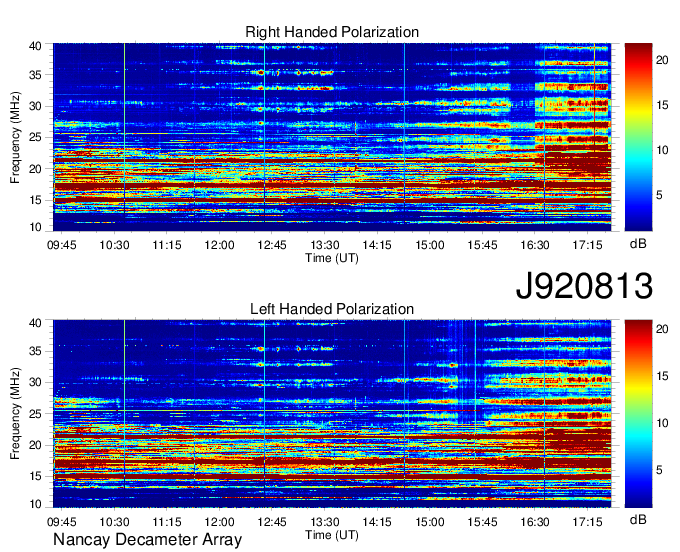Click the 20 frequency tick of Left Handed plot
680x552 pixels.
coord(35,445)
